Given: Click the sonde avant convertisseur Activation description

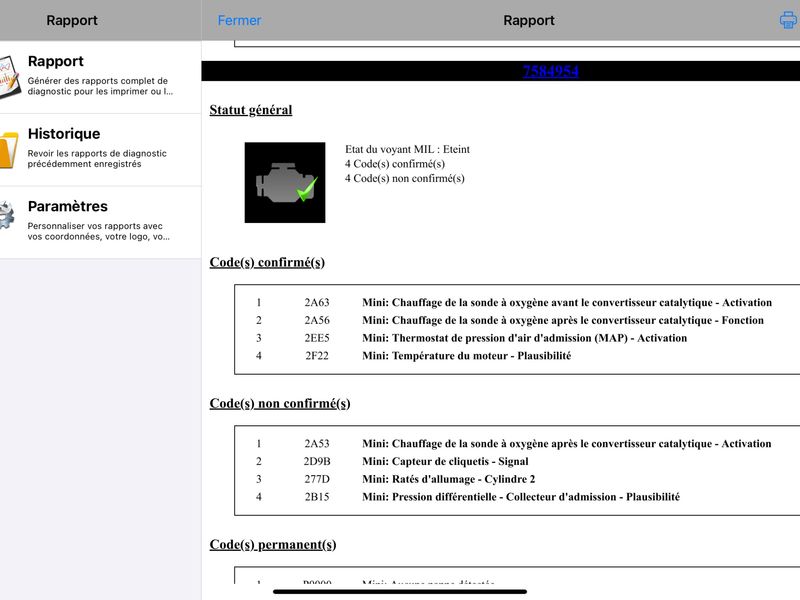Looking at the screenshot, I should pos(567,303).
